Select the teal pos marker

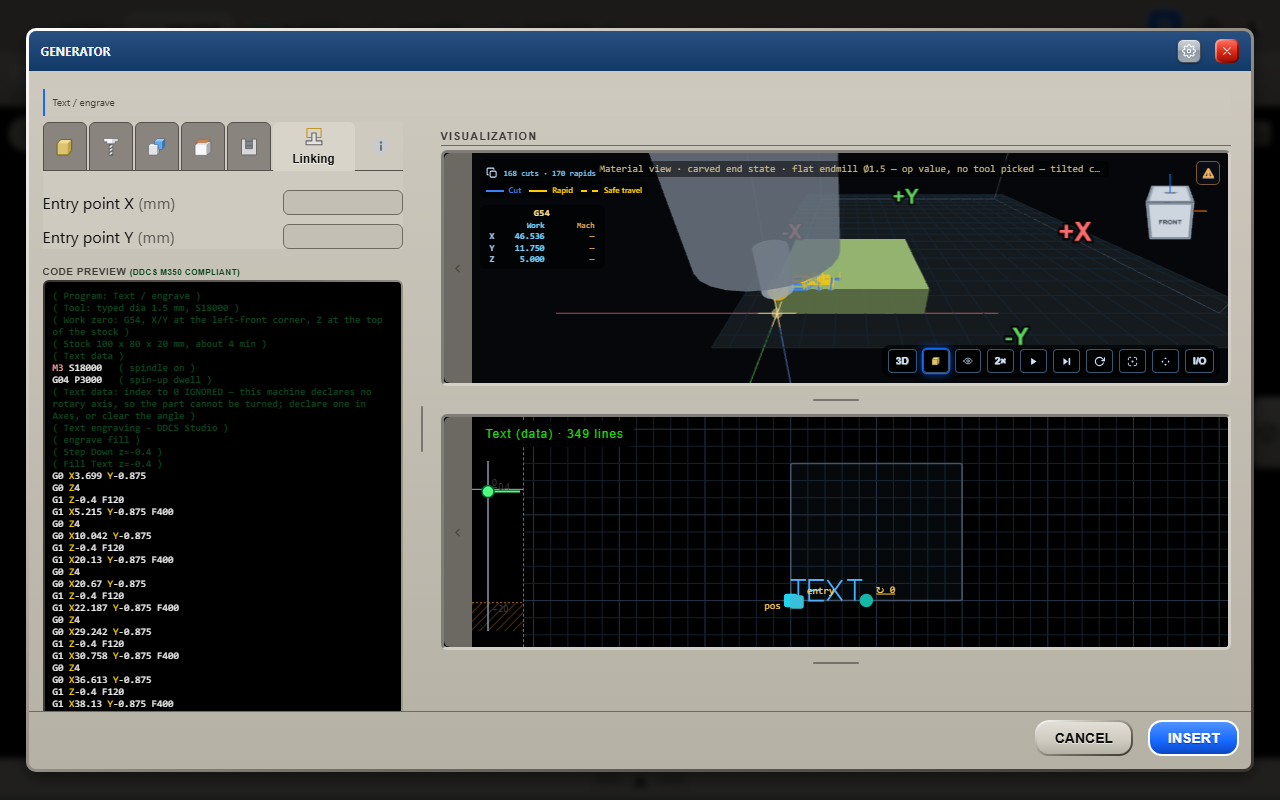click(x=794, y=601)
